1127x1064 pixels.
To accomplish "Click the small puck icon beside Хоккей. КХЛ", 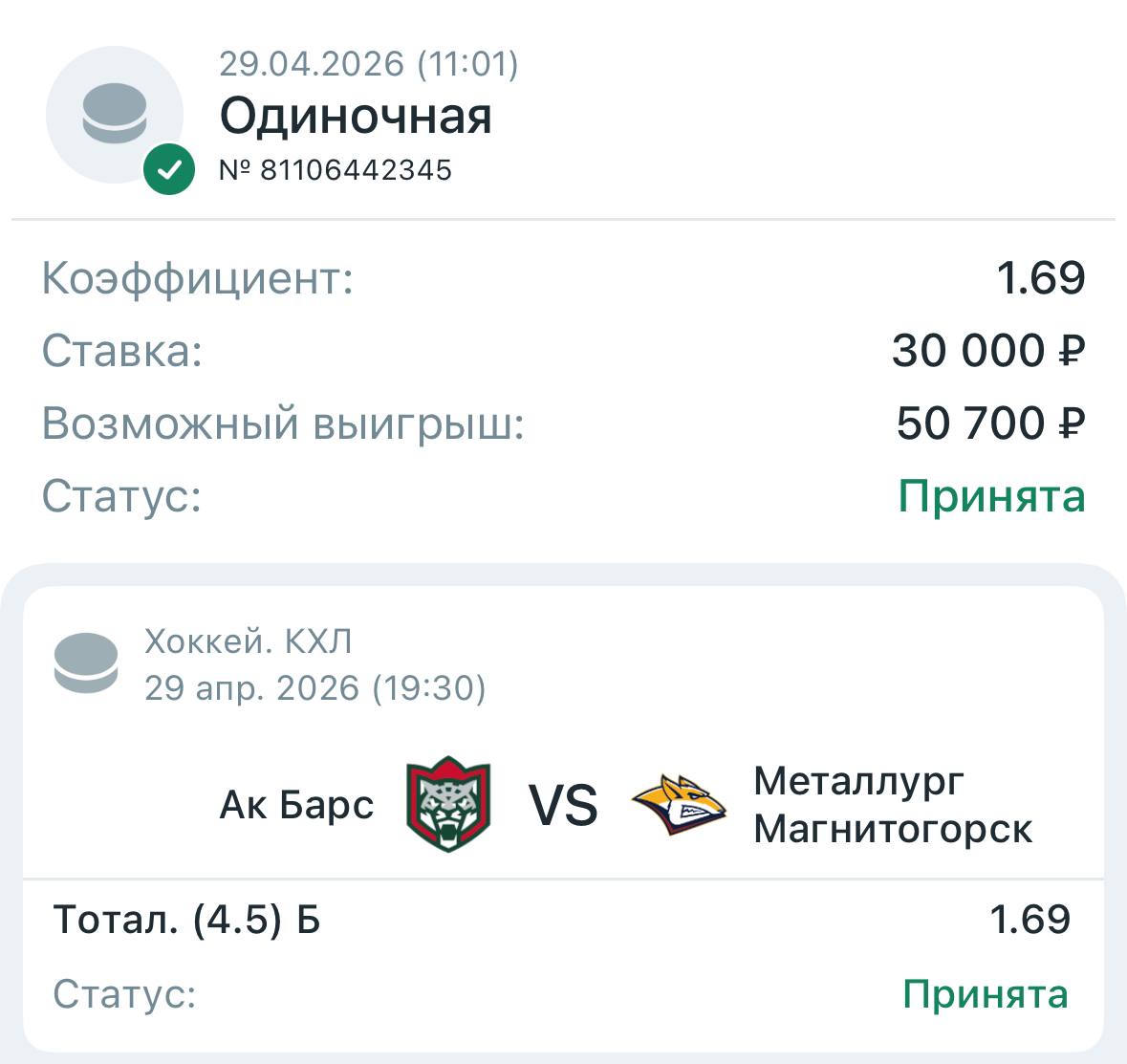I will click(x=86, y=663).
